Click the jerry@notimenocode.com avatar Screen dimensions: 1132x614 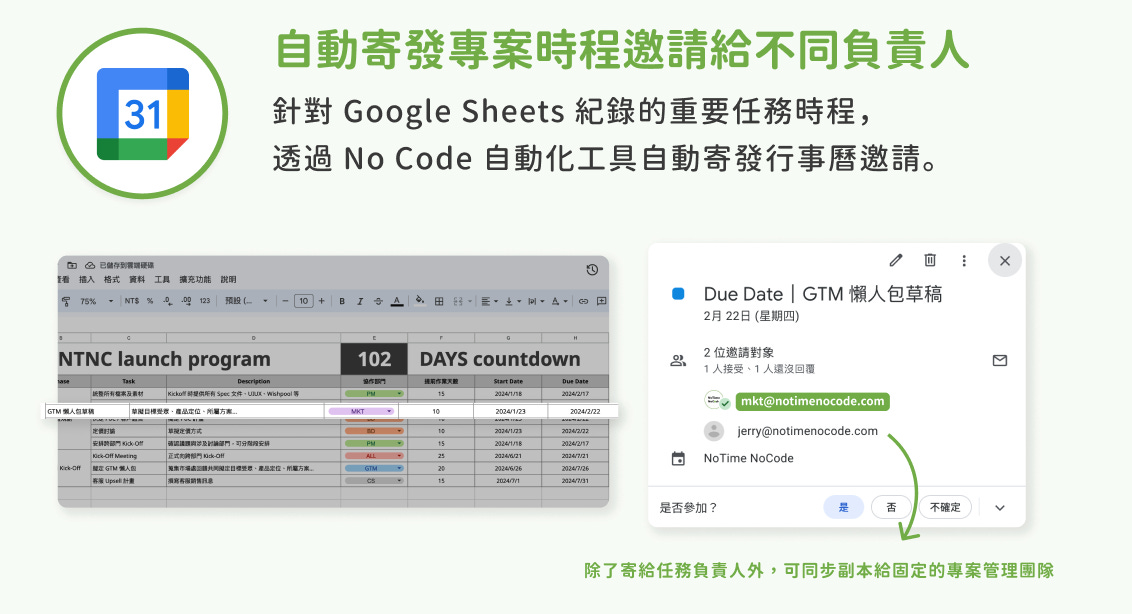coord(714,431)
